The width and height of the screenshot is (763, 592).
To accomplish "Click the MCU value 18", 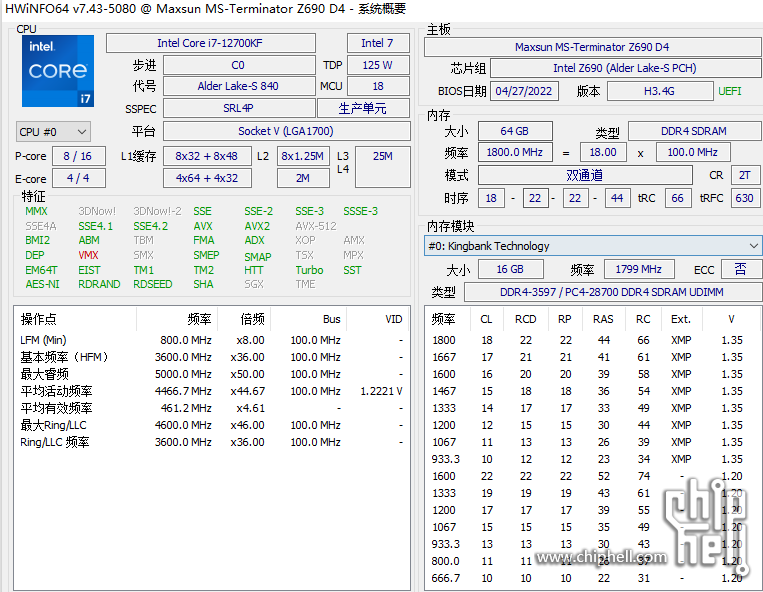I will (x=378, y=87).
